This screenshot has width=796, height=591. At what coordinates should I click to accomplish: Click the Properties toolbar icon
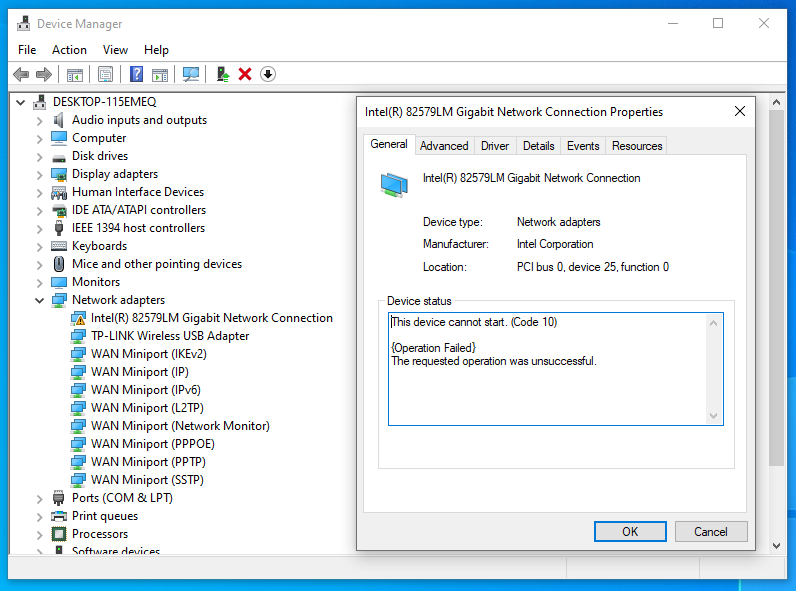[105, 74]
